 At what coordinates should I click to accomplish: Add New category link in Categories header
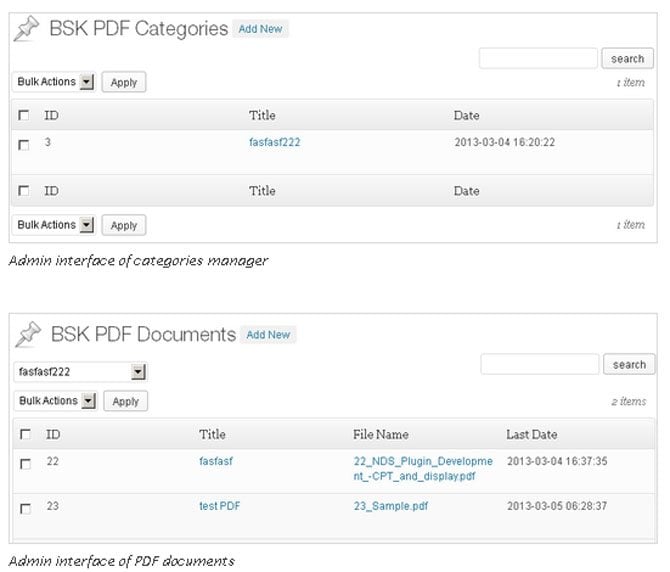pos(260,29)
